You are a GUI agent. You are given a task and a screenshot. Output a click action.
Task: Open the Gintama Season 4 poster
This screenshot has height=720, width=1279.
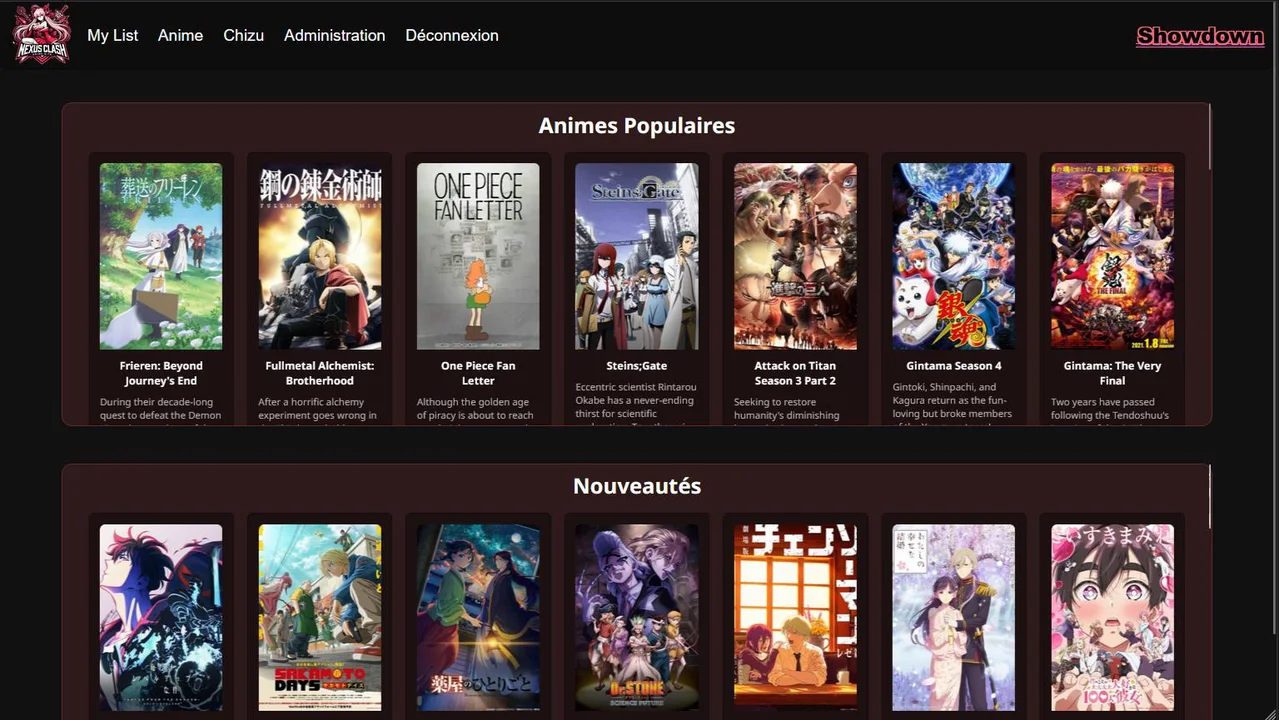[954, 256]
